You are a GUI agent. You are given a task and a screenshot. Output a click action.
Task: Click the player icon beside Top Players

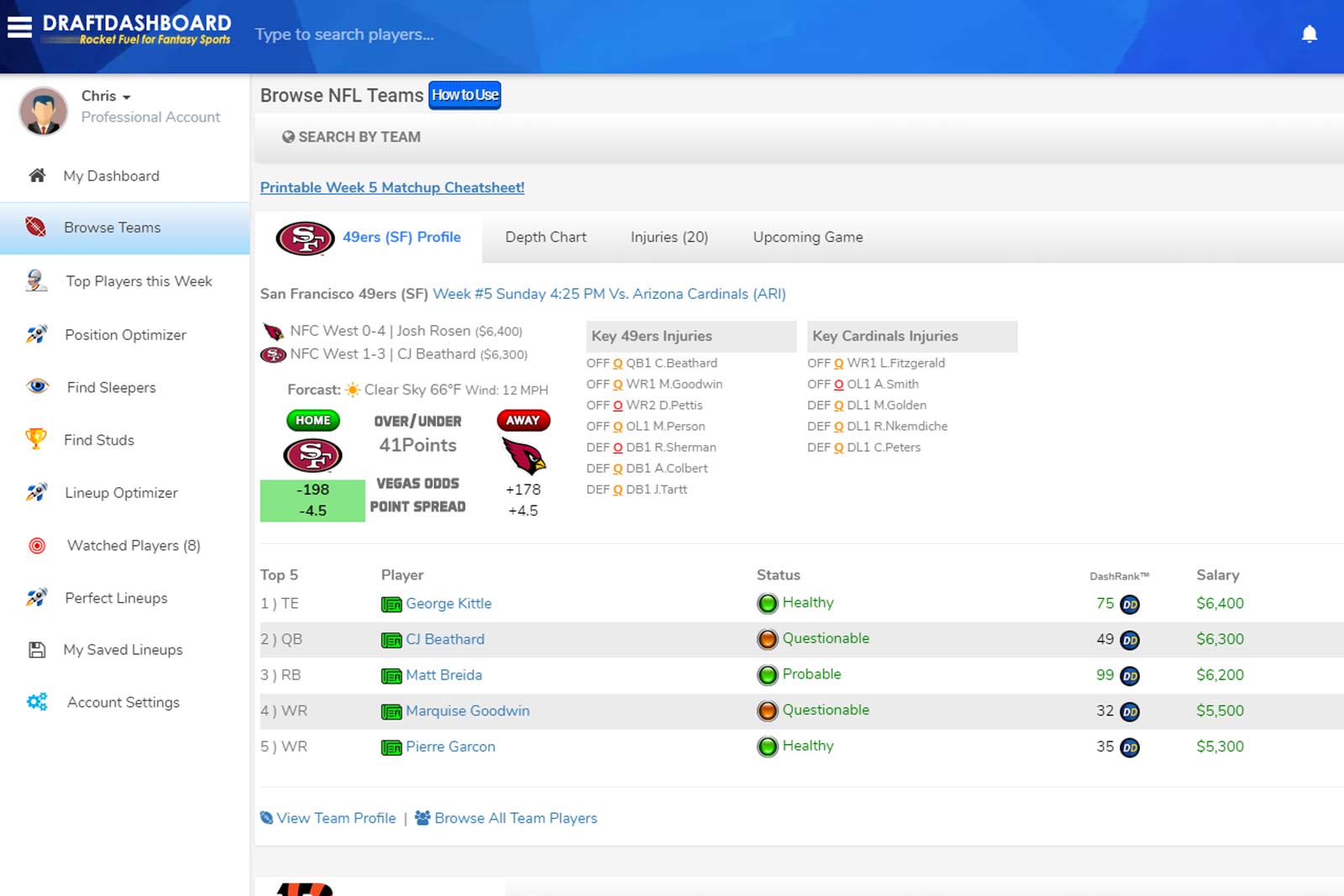36,280
